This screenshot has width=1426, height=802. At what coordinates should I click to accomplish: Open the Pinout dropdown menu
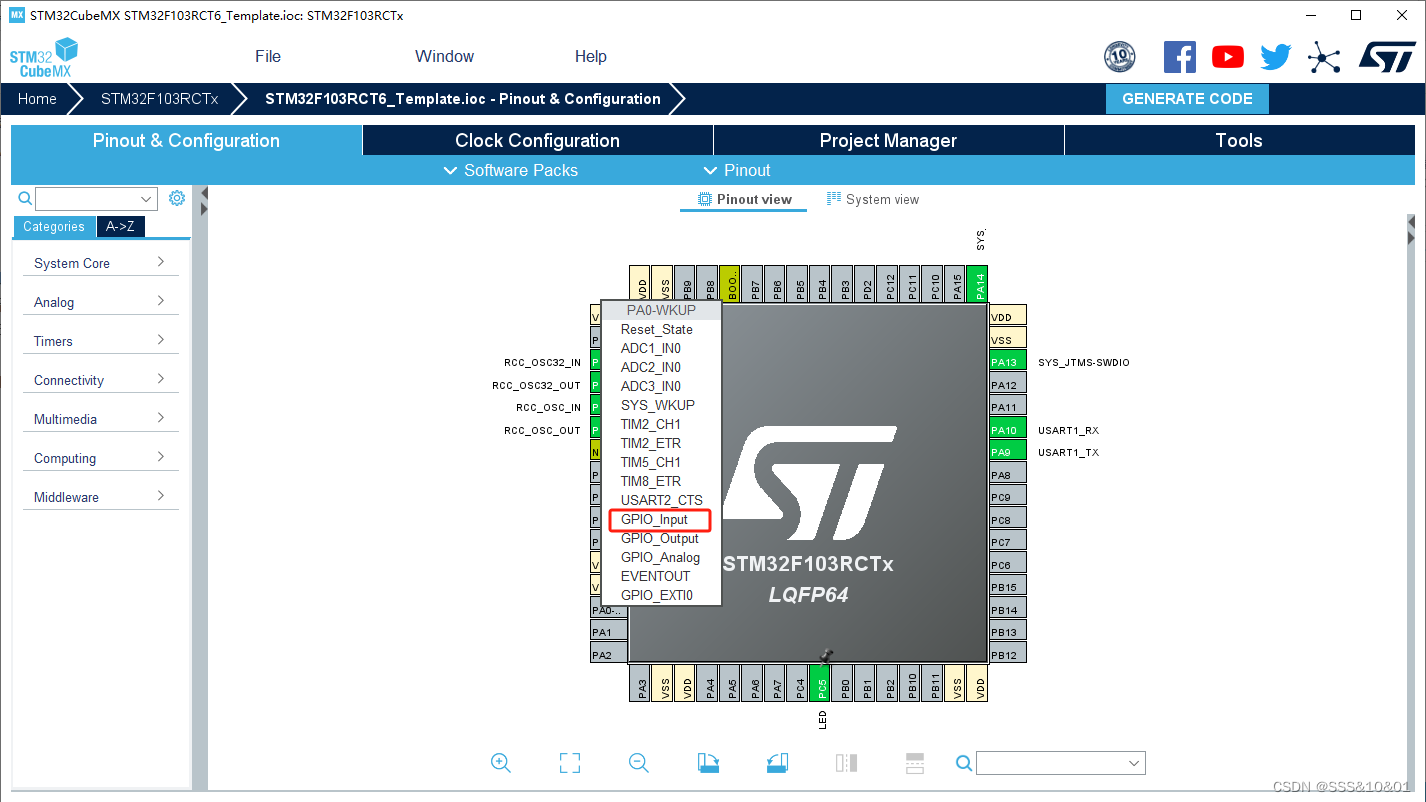pos(737,170)
